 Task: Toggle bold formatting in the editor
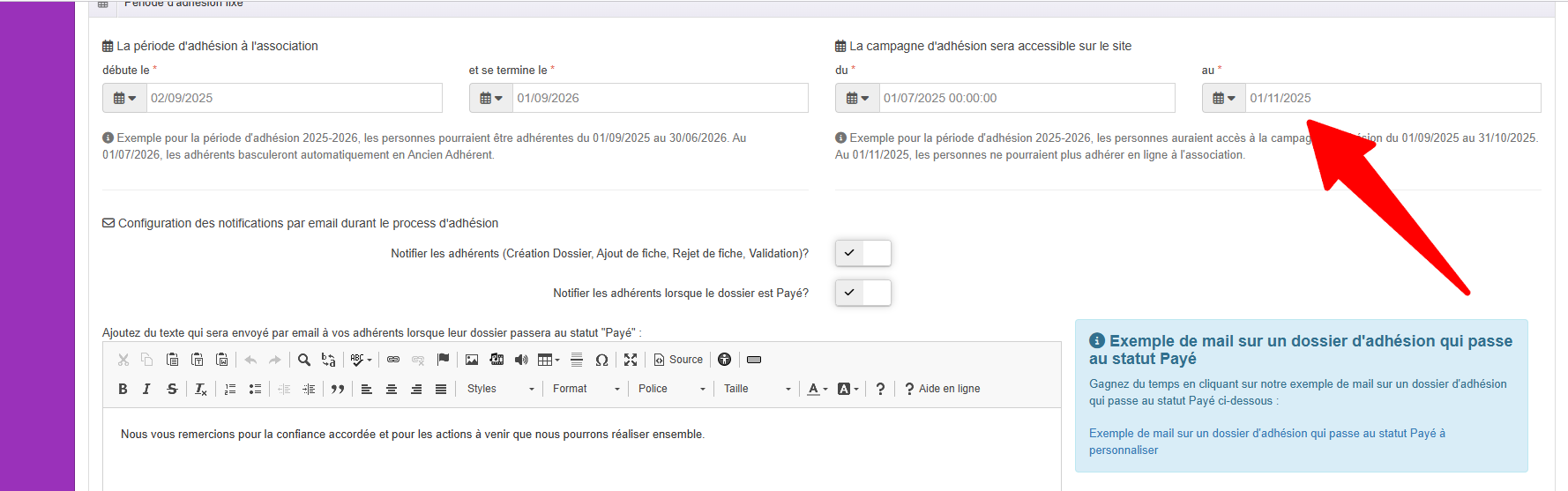click(x=123, y=389)
